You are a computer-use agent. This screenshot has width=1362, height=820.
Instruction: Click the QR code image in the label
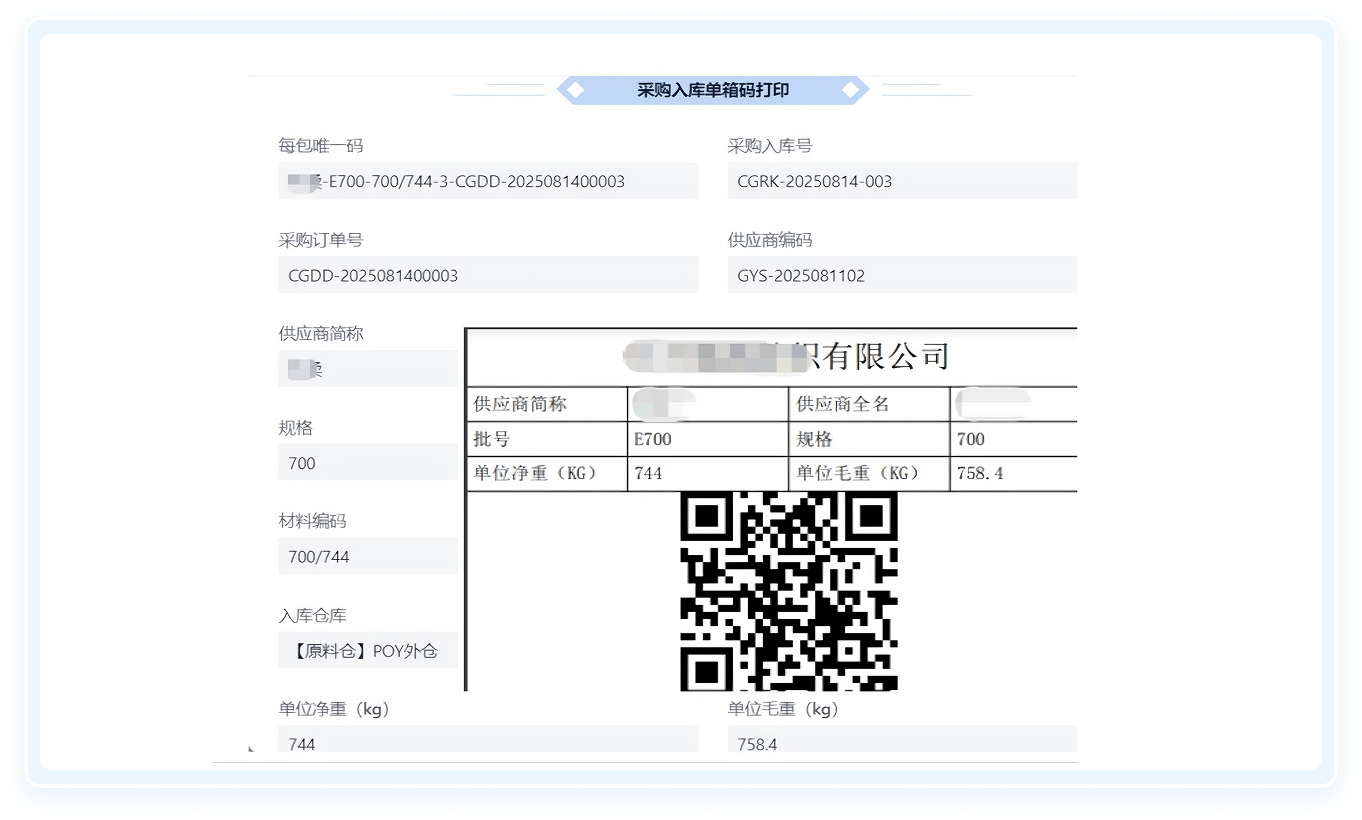coord(789,591)
